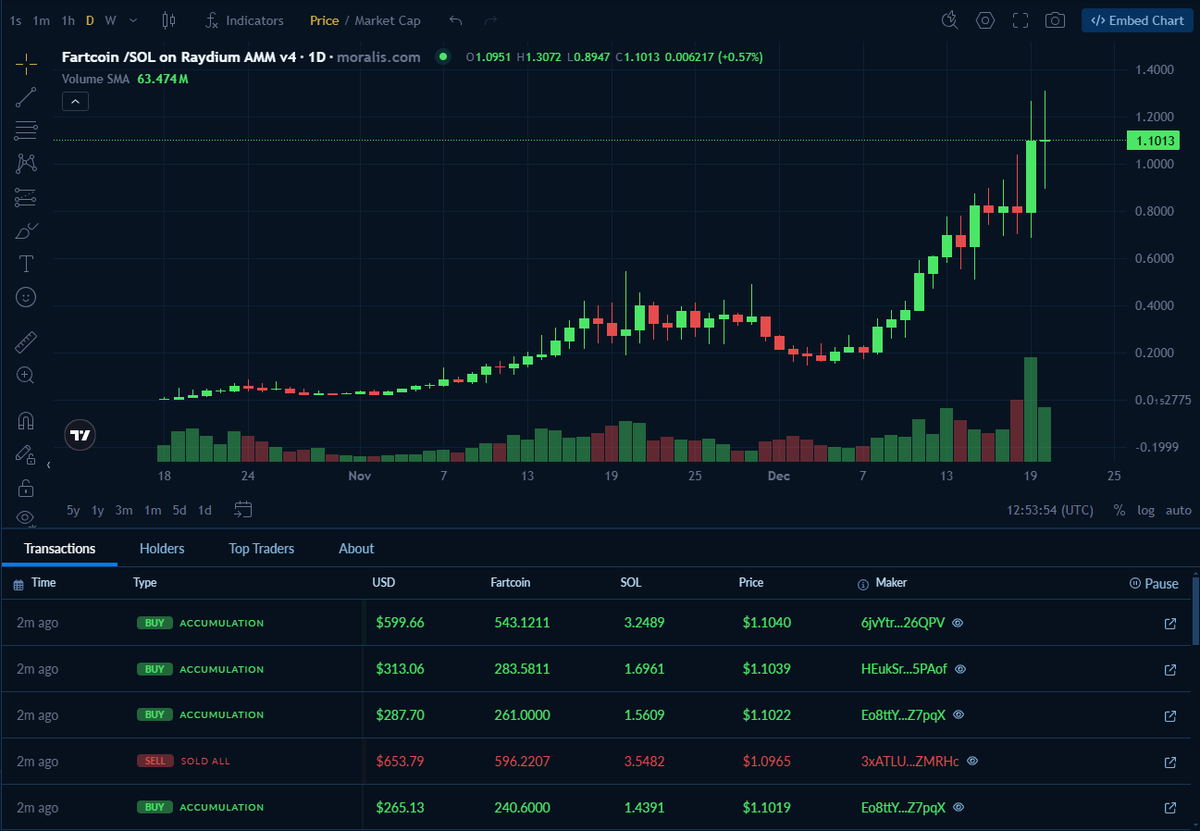Activate the zoom-in tool
Screen dimensions: 1200x831
25,376
